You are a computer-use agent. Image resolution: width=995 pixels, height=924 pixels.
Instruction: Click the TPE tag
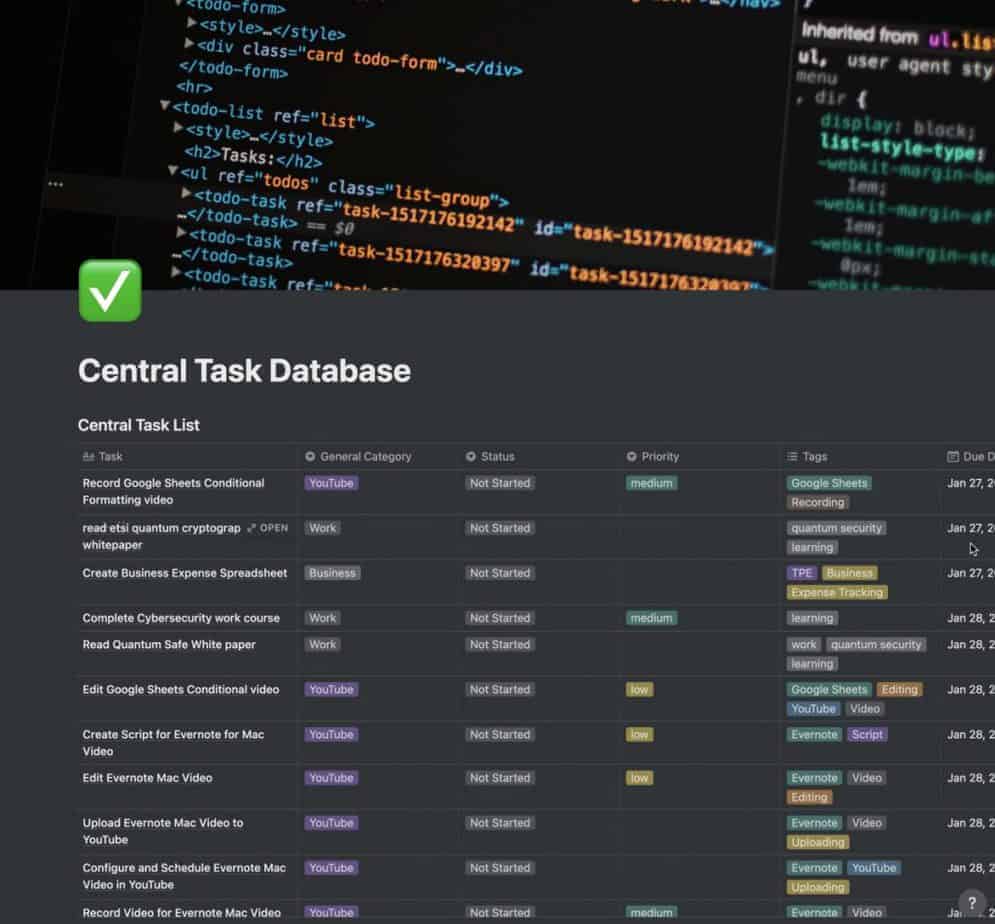[801, 573]
